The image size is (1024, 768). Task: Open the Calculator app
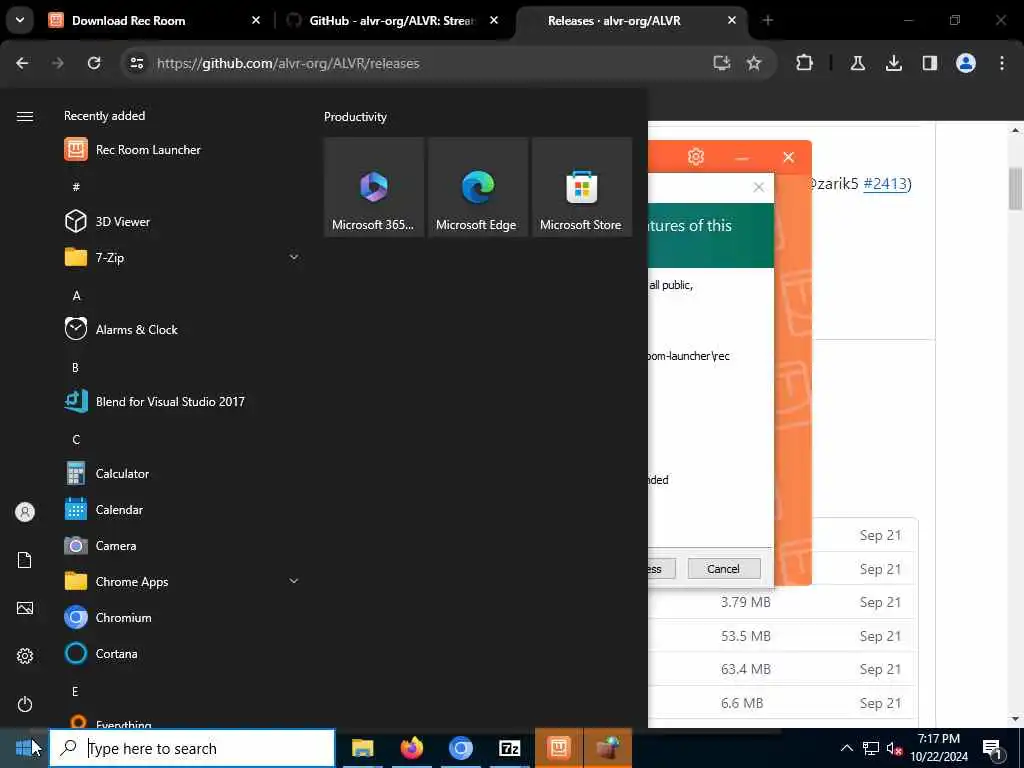[107, 473]
